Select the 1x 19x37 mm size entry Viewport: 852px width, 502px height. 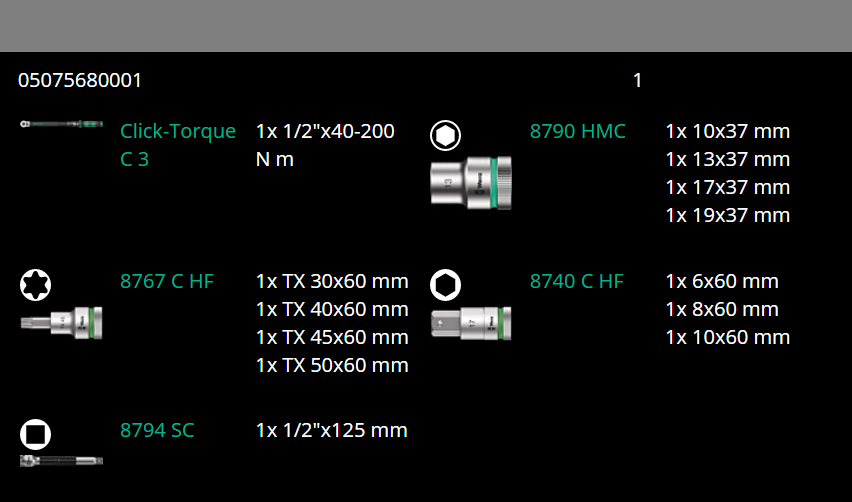727,215
